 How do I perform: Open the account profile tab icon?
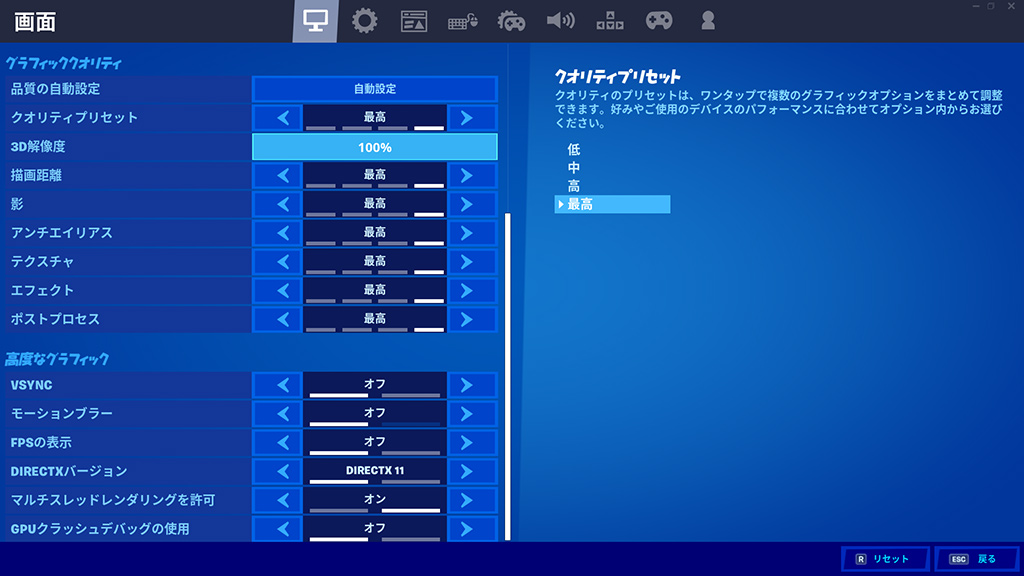tap(708, 21)
